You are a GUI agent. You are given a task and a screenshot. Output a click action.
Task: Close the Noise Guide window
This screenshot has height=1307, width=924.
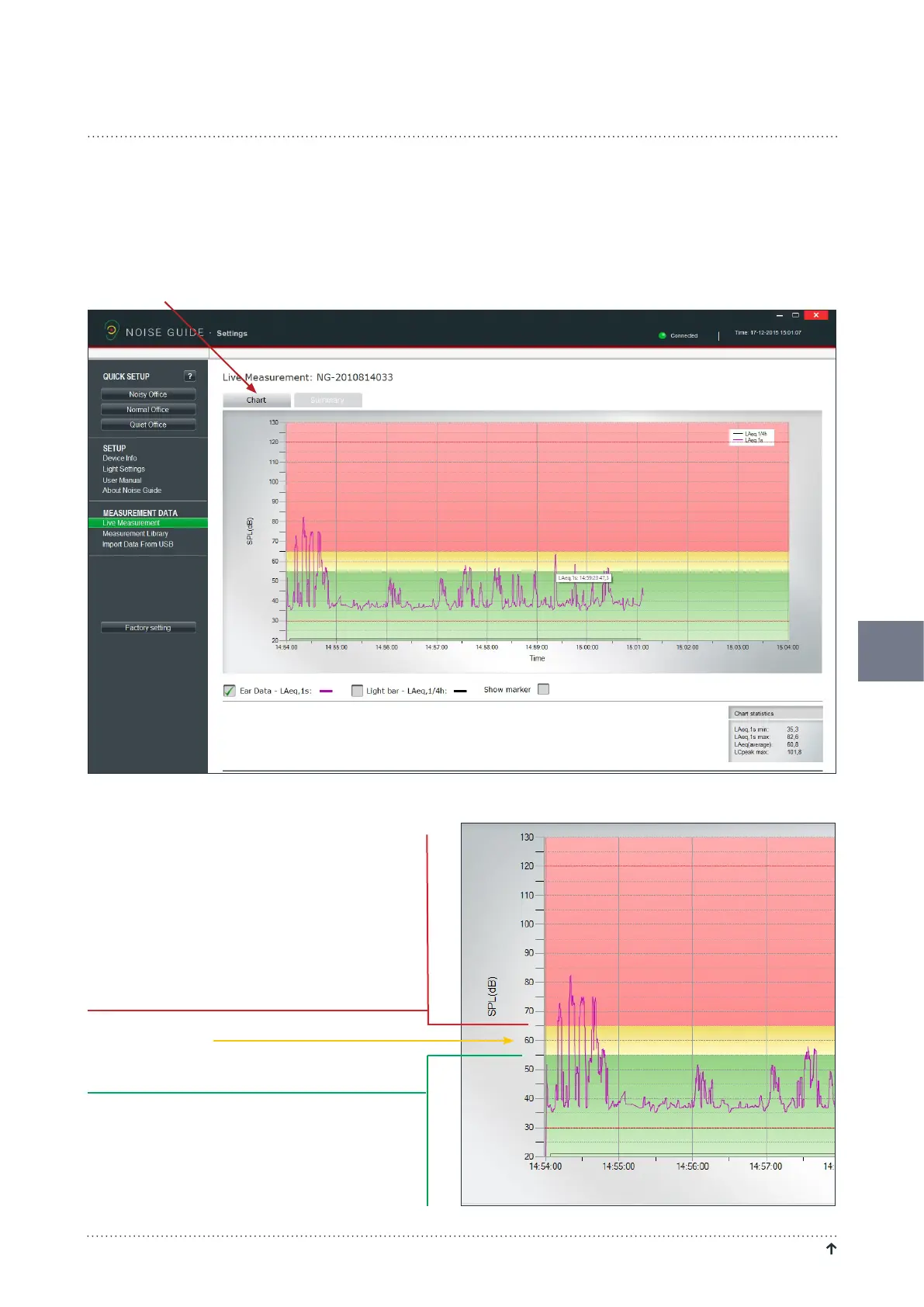click(816, 315)
